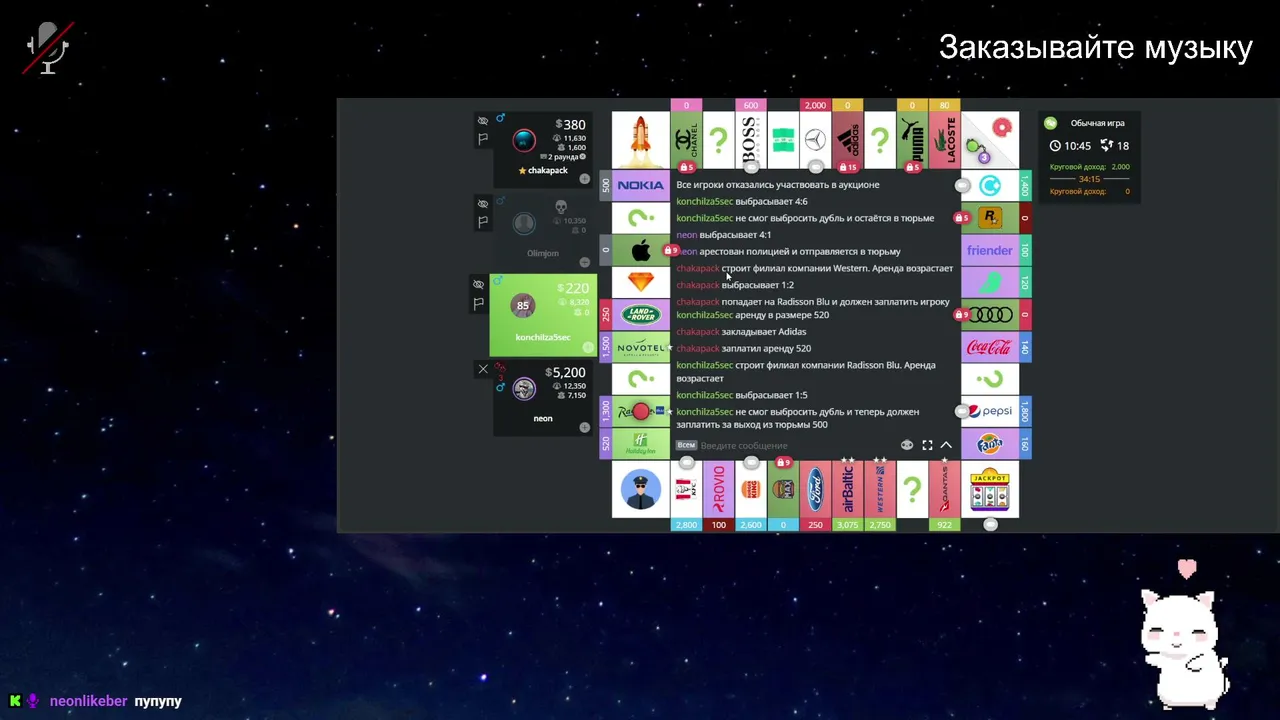Click the orange diamond cell
1280x720 pixels.
[x=641, y=282]
